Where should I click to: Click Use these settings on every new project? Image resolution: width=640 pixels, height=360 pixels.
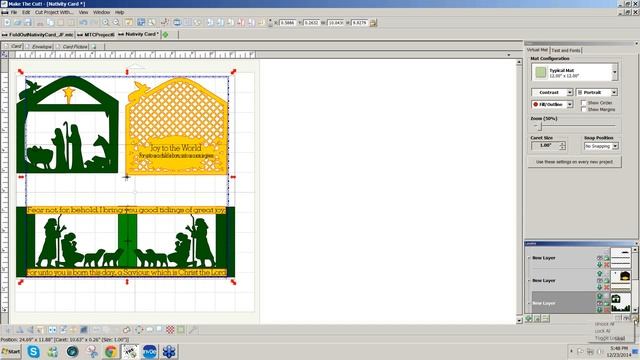point(574,162)
